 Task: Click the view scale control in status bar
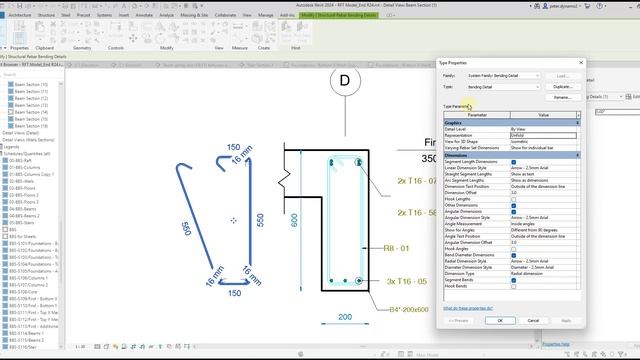80,347
